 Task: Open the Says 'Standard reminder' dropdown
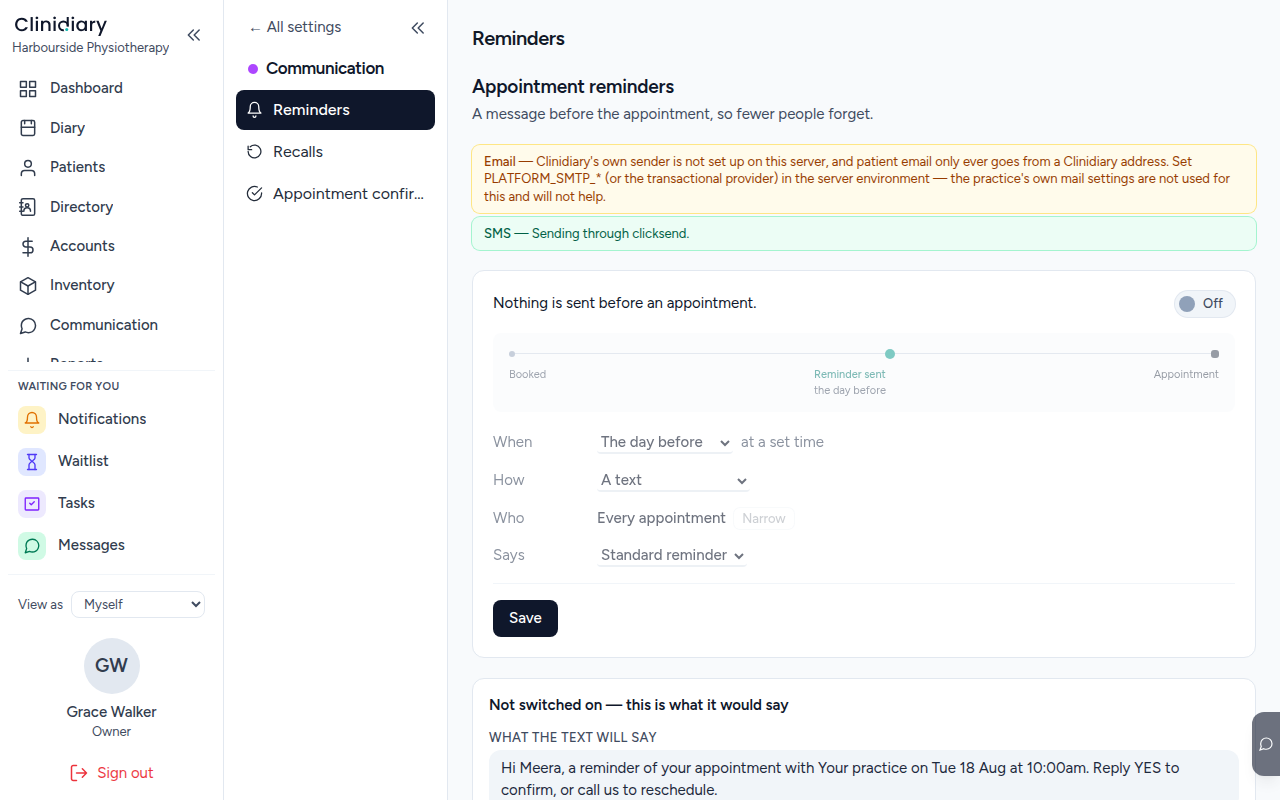tap(672, 555)
